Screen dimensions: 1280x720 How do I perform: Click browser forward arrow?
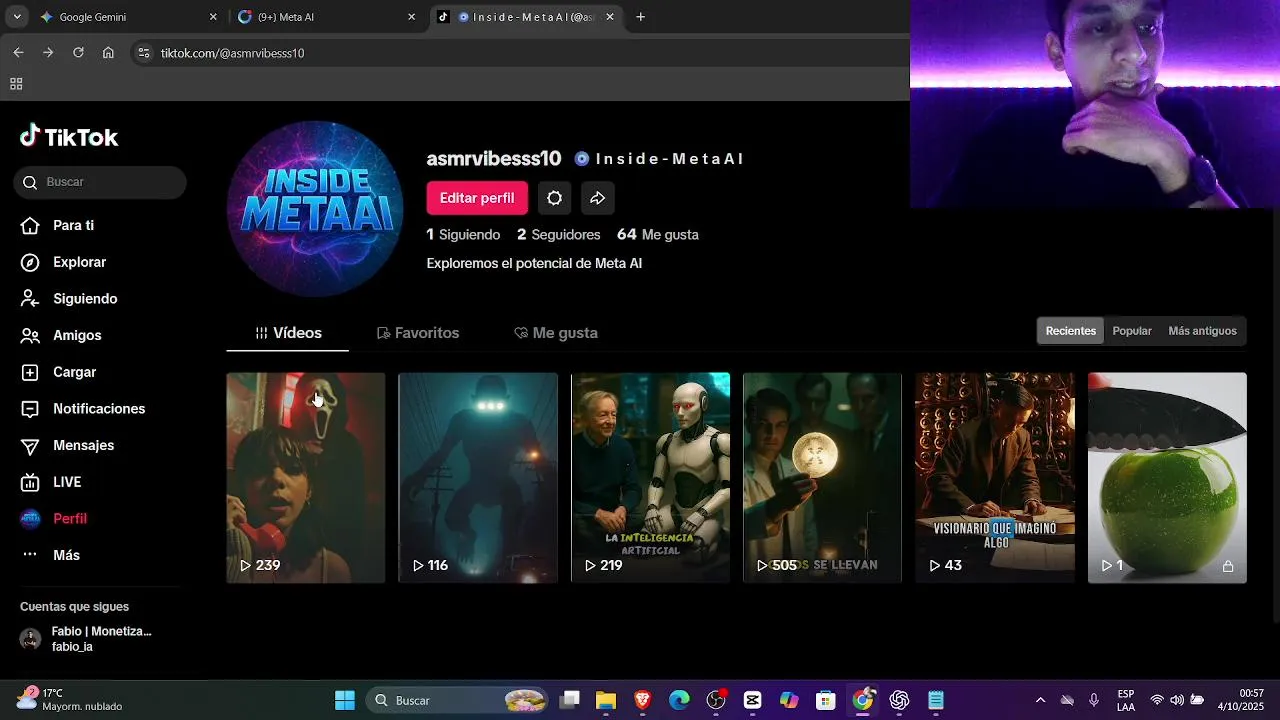coord(48,53)
